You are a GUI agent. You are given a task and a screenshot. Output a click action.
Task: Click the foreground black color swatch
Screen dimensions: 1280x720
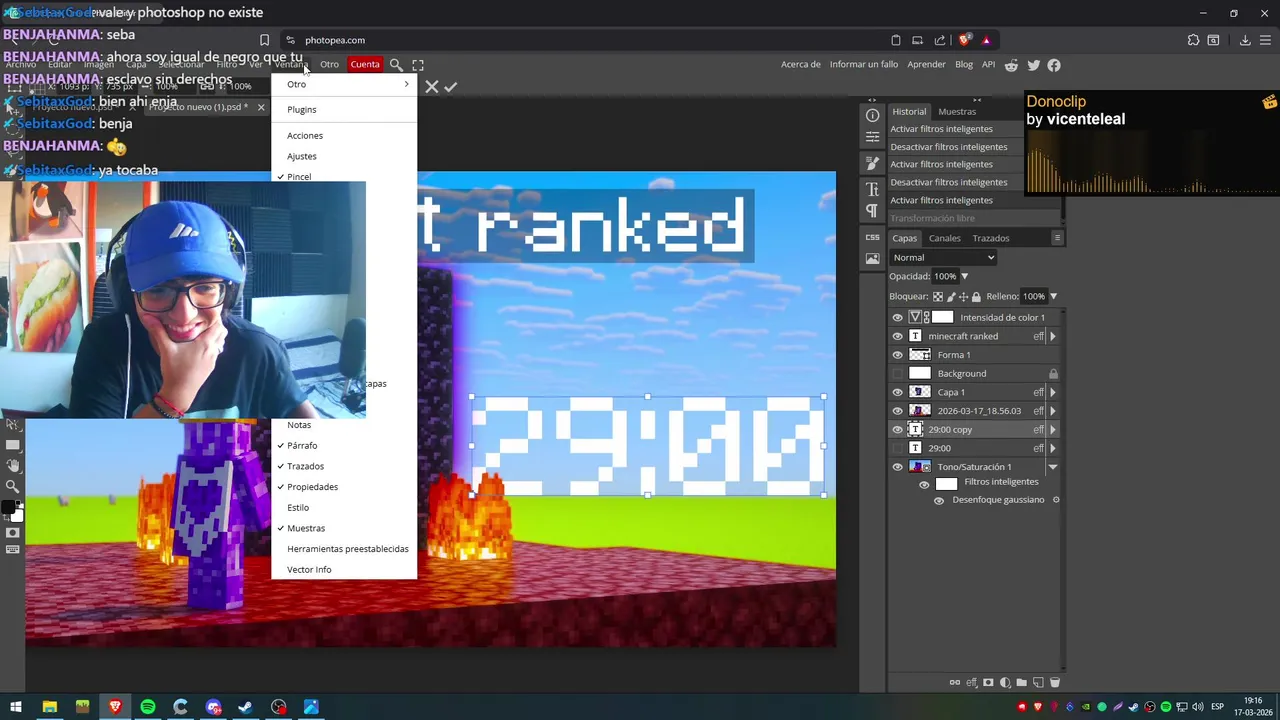(x=9, y=508)
